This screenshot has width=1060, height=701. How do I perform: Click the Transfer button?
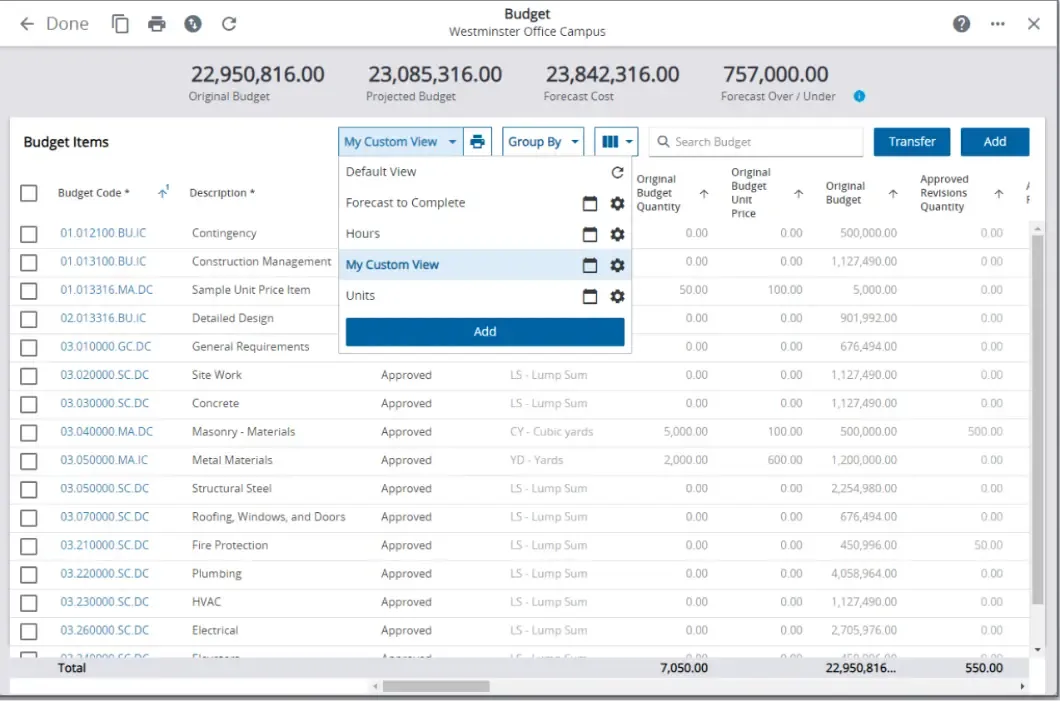click(x=911, y=142)
